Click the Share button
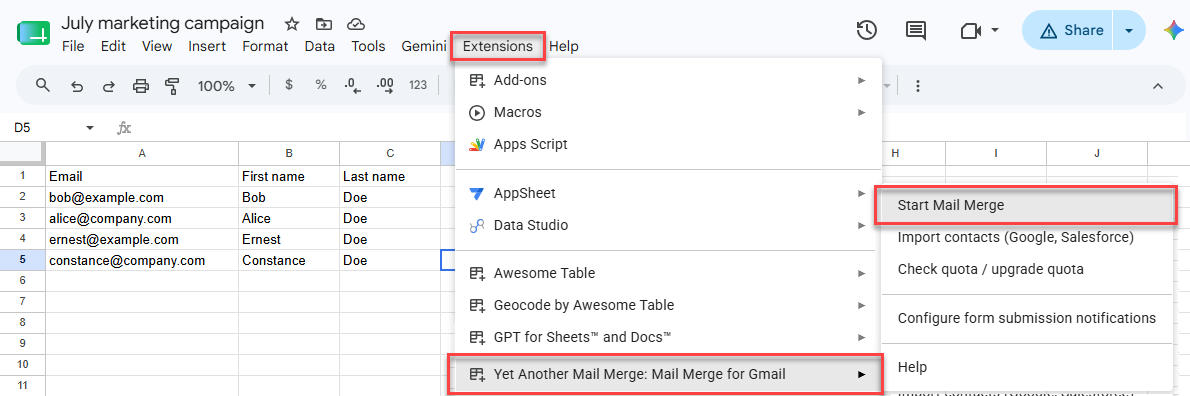Viewport: 1190px width, 396px height. click(x=1068, y=30)
